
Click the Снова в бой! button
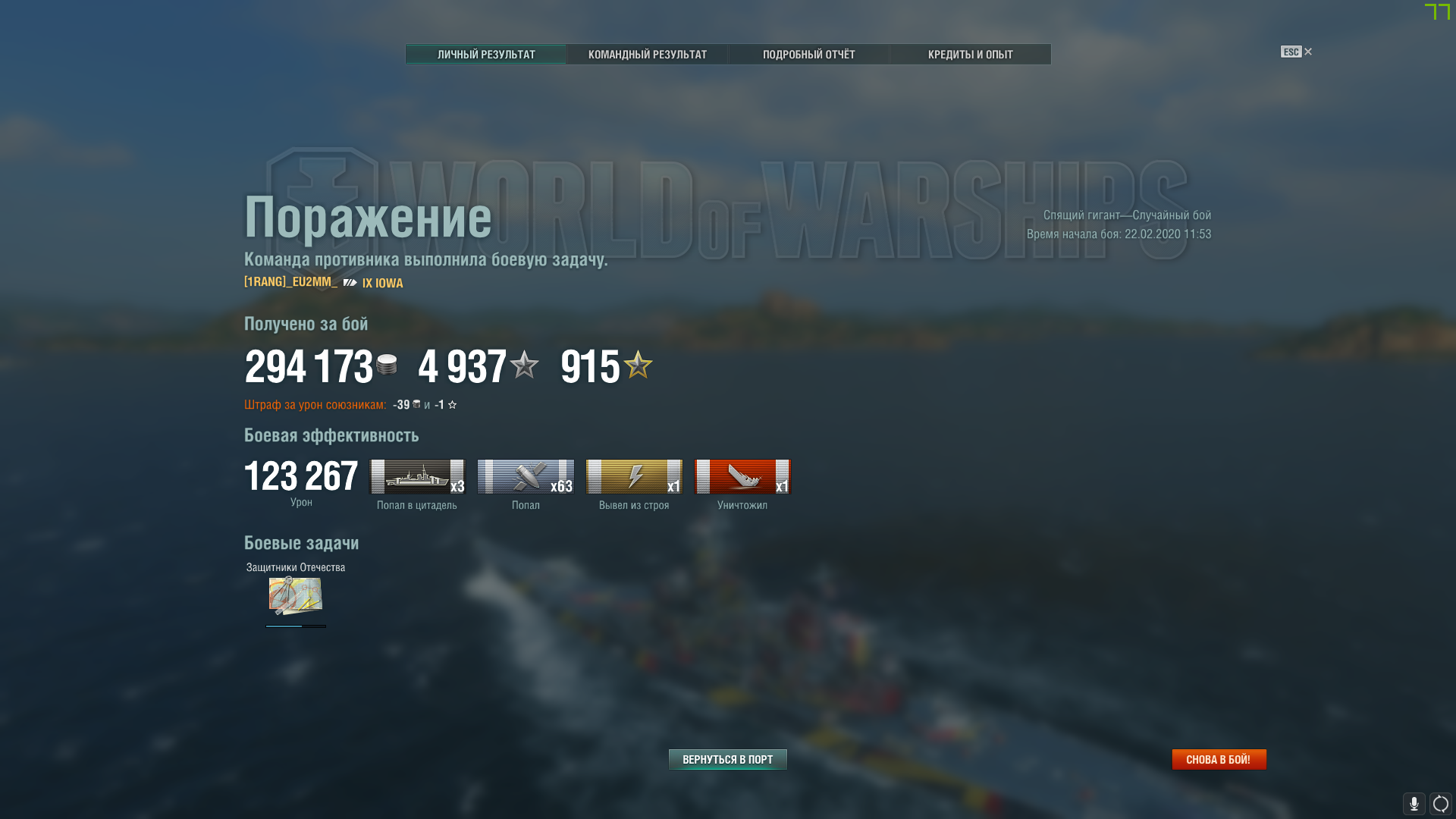click(x=1219, y=759)
